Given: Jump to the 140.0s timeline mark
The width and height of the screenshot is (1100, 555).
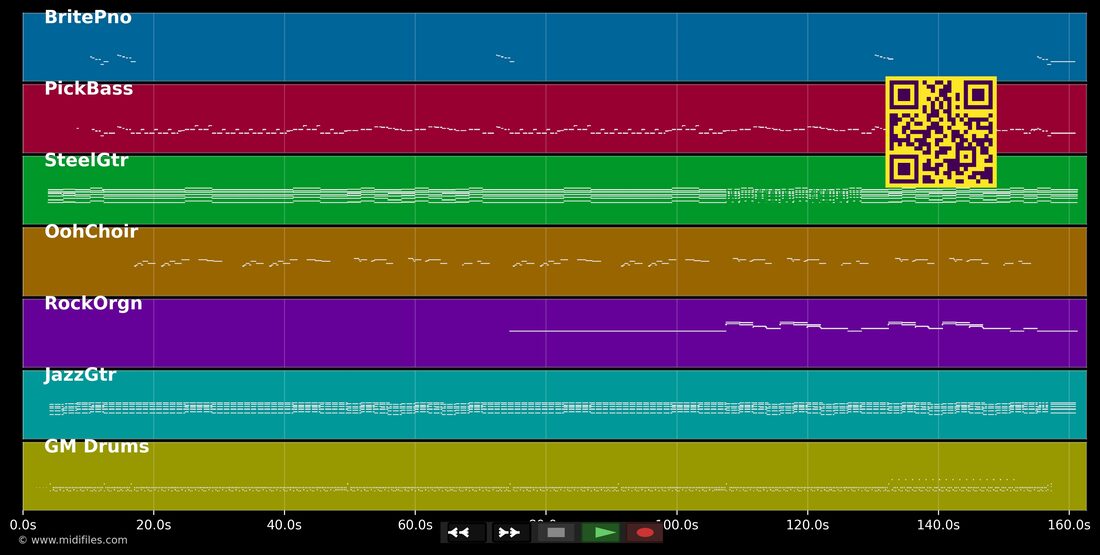Looking at the screenshot, I should (938, 525).
